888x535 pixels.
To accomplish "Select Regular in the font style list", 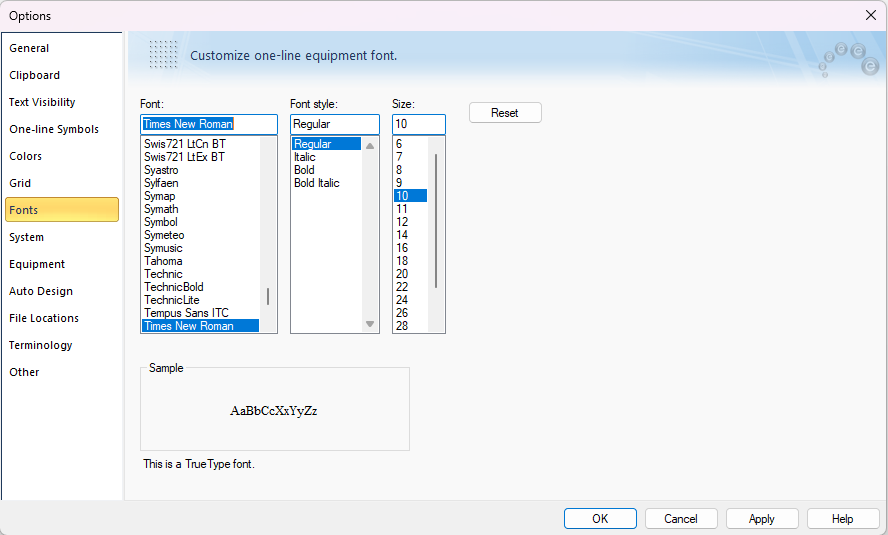I will [x=326, y=144].
